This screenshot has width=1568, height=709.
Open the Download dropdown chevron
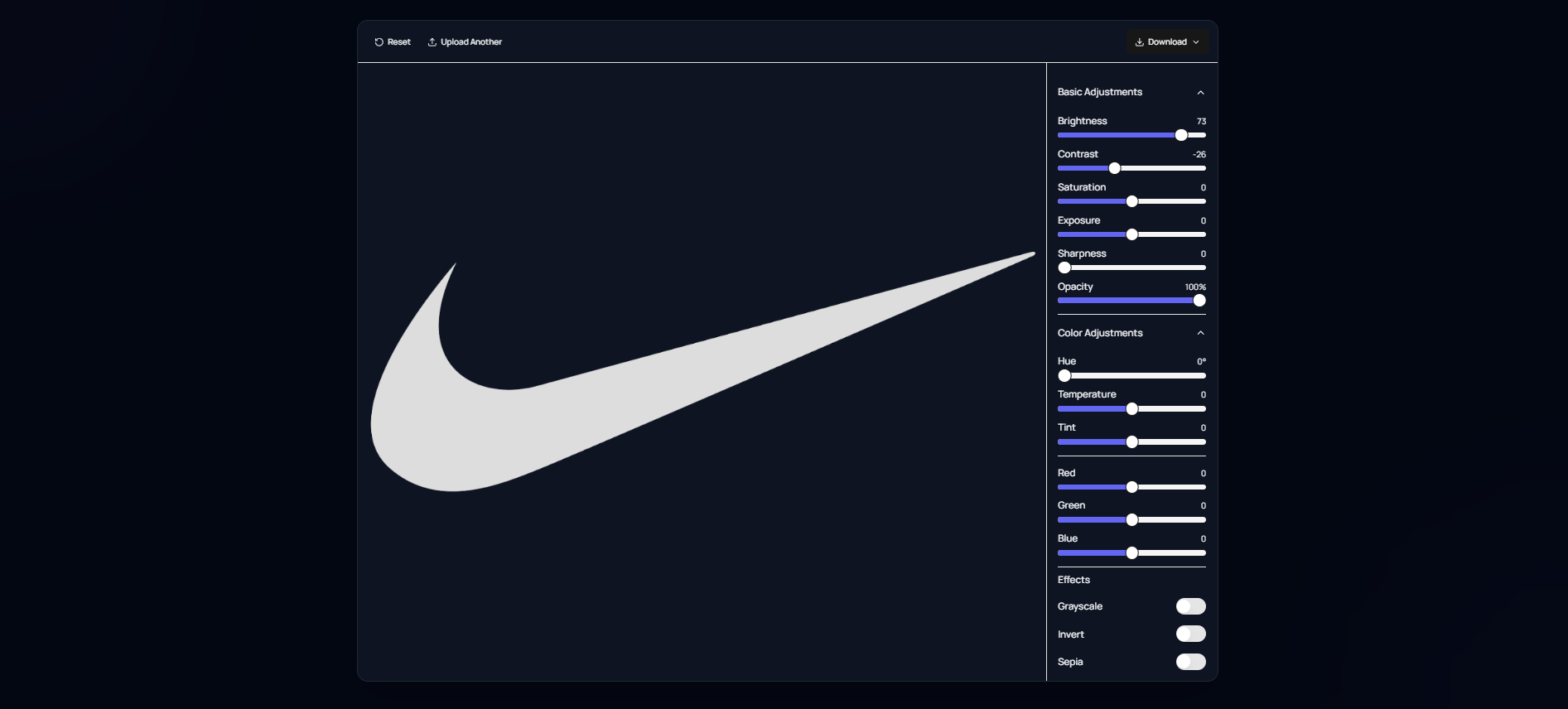pyautogui.click(x=1196, y=42)
